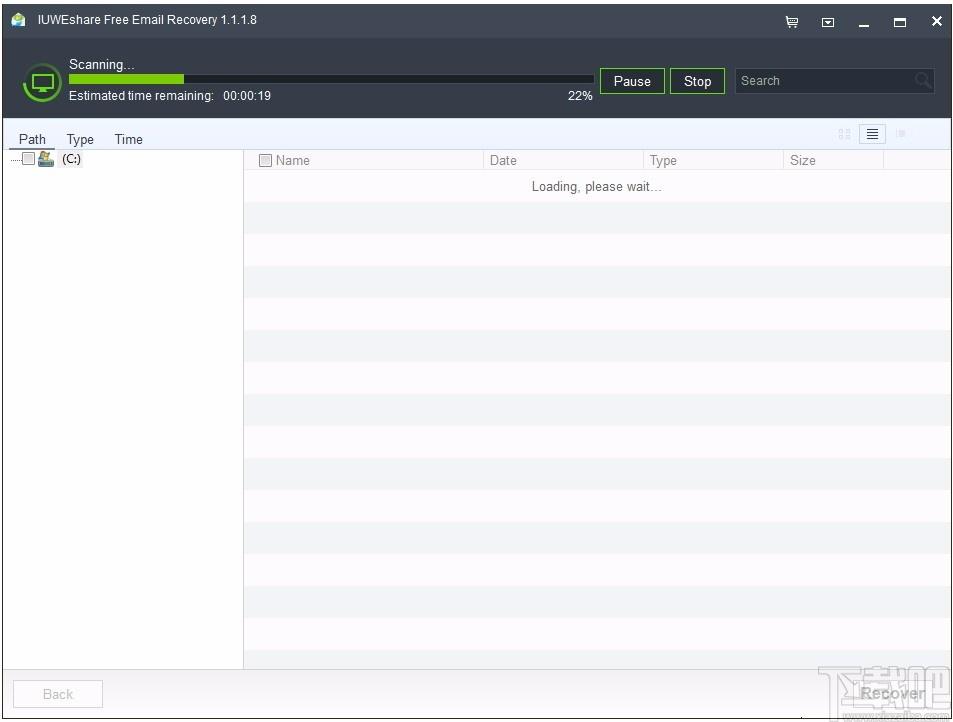Click the Recover button
The image size is (953, 722).
[892, 693]
